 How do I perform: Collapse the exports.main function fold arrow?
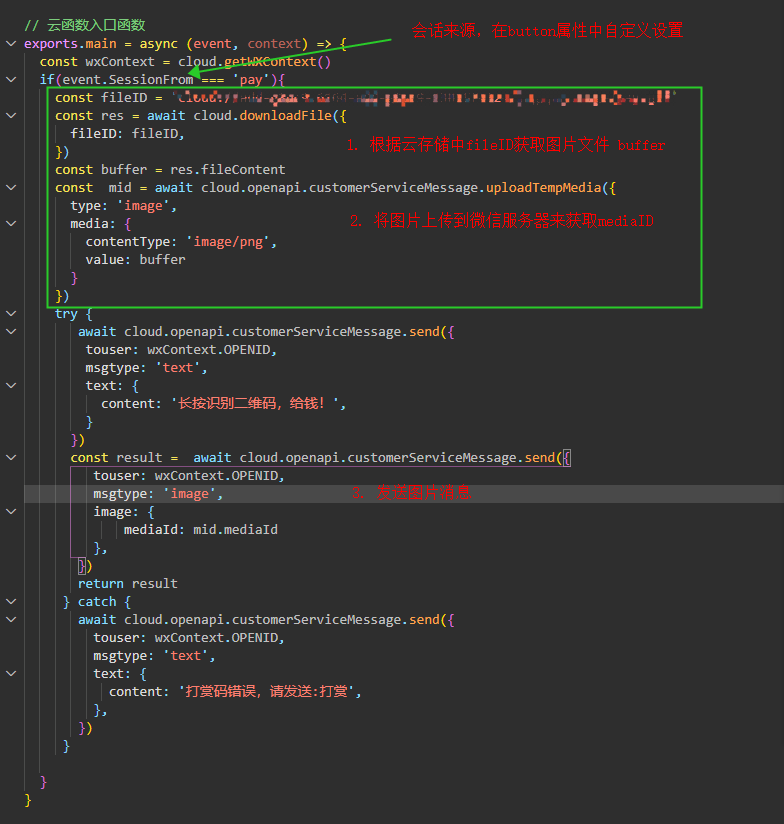coord(11,44)
